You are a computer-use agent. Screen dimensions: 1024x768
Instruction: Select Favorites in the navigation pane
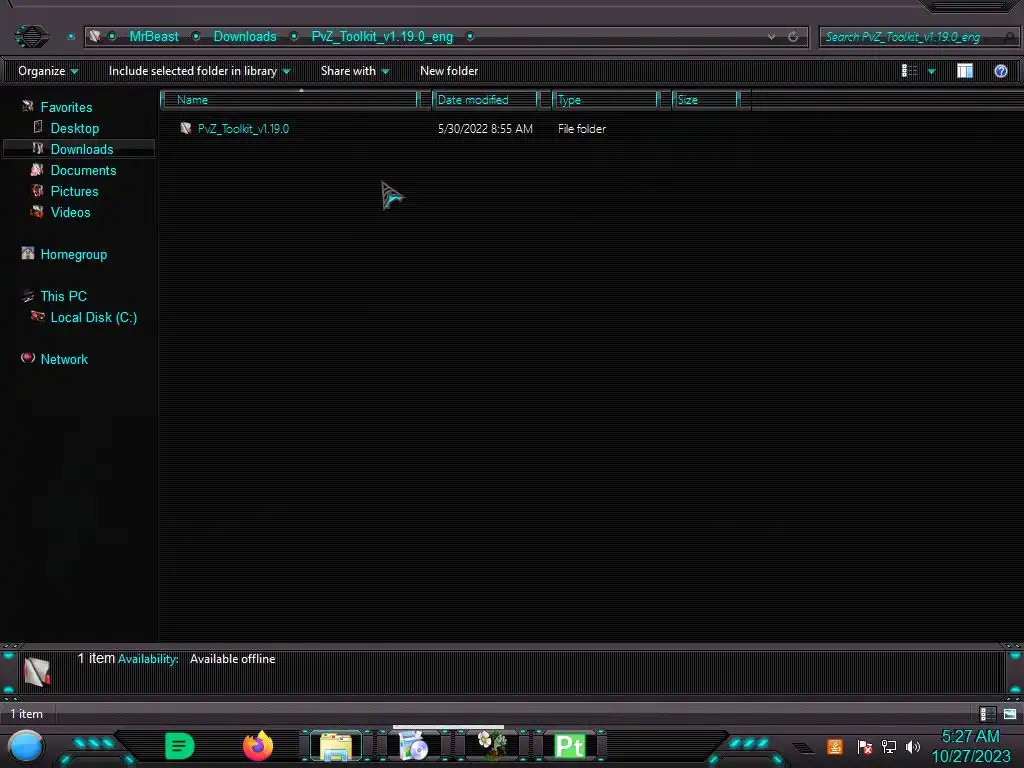tap(66, 107)
